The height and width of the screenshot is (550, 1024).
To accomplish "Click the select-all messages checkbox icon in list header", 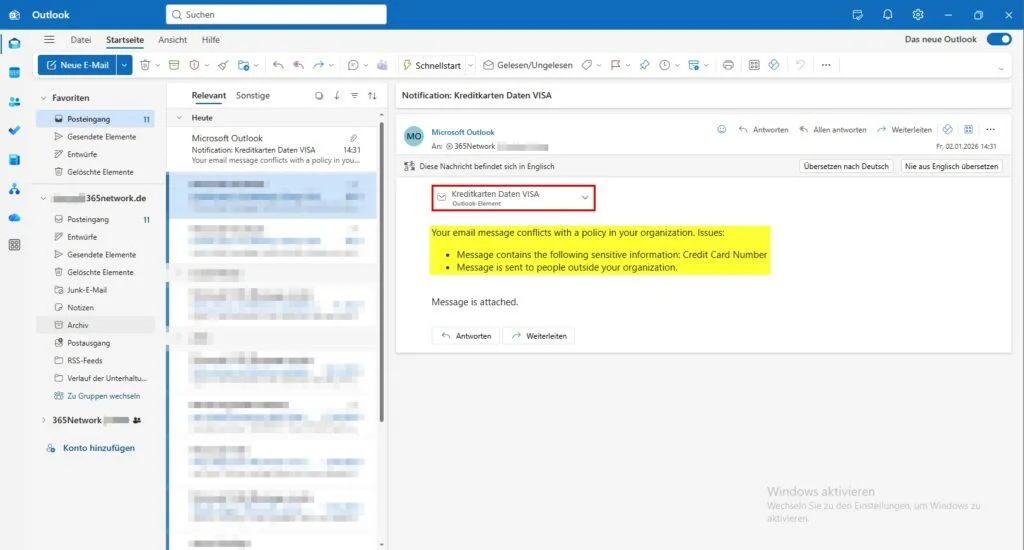I will pos(319,96).
